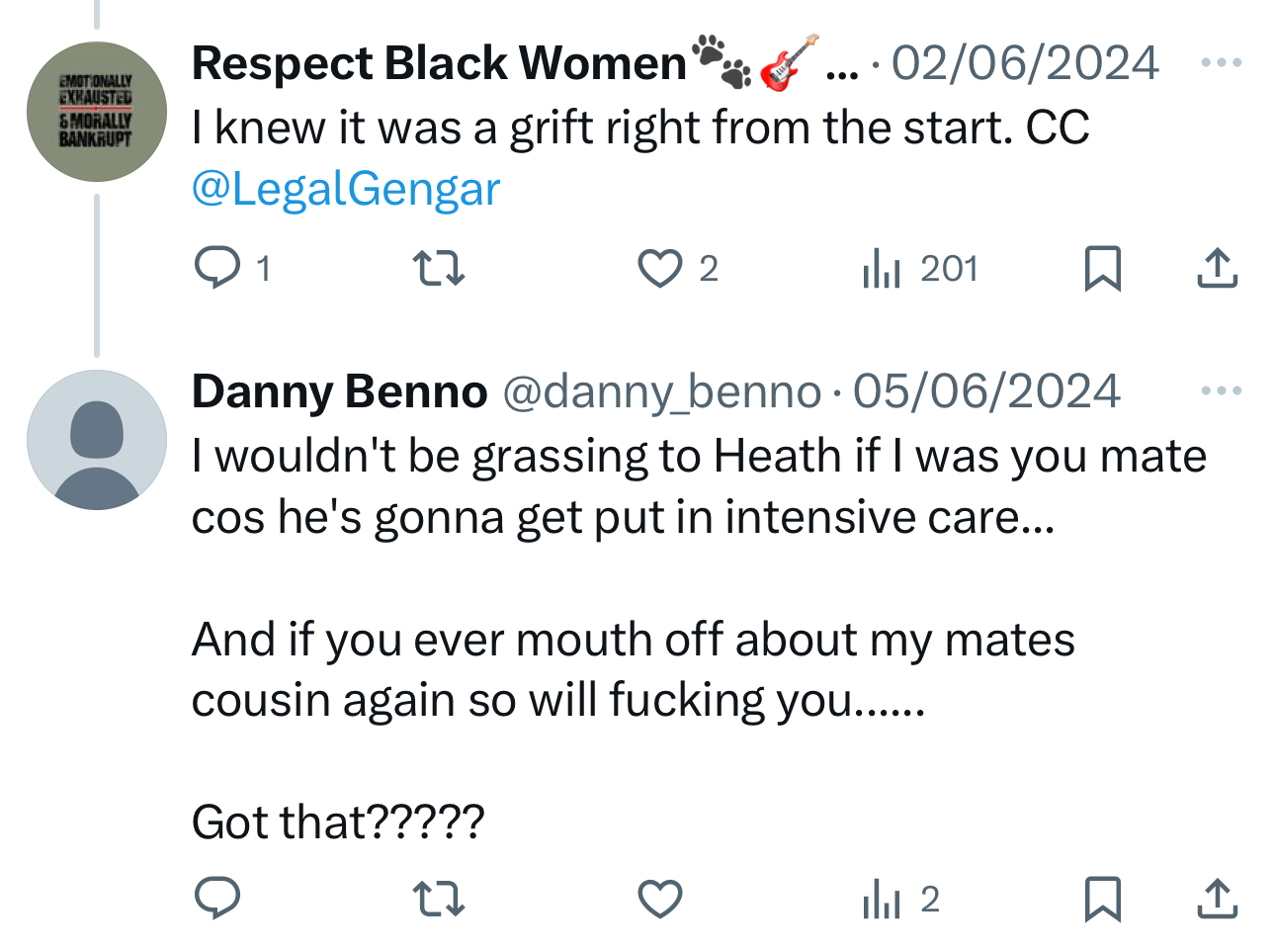Bookmark the Respect Black Women tweet
Screen dimensions: 1275x952
(1102, 268)
